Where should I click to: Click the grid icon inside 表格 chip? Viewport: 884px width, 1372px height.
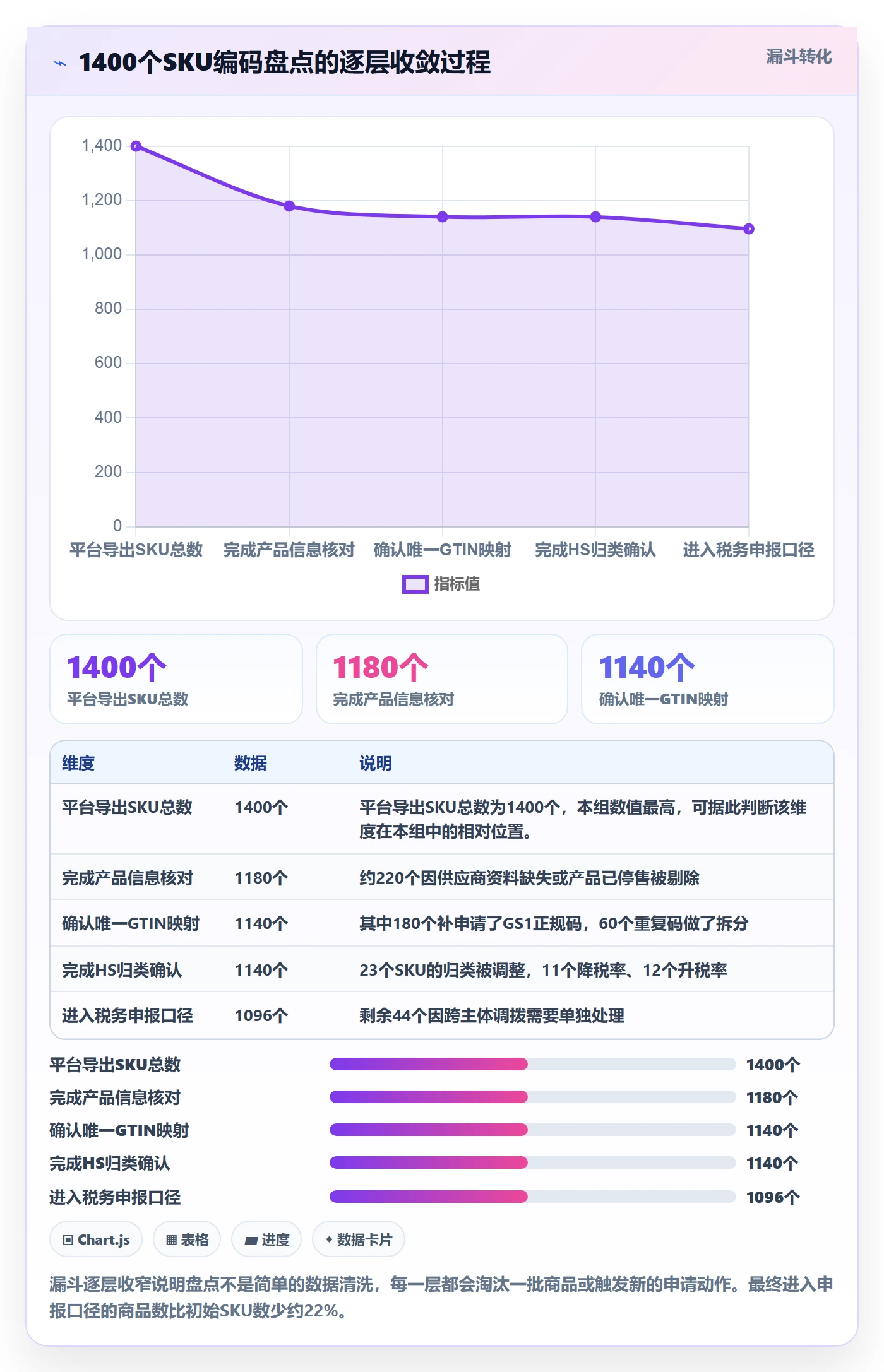tap(171, 1240)
